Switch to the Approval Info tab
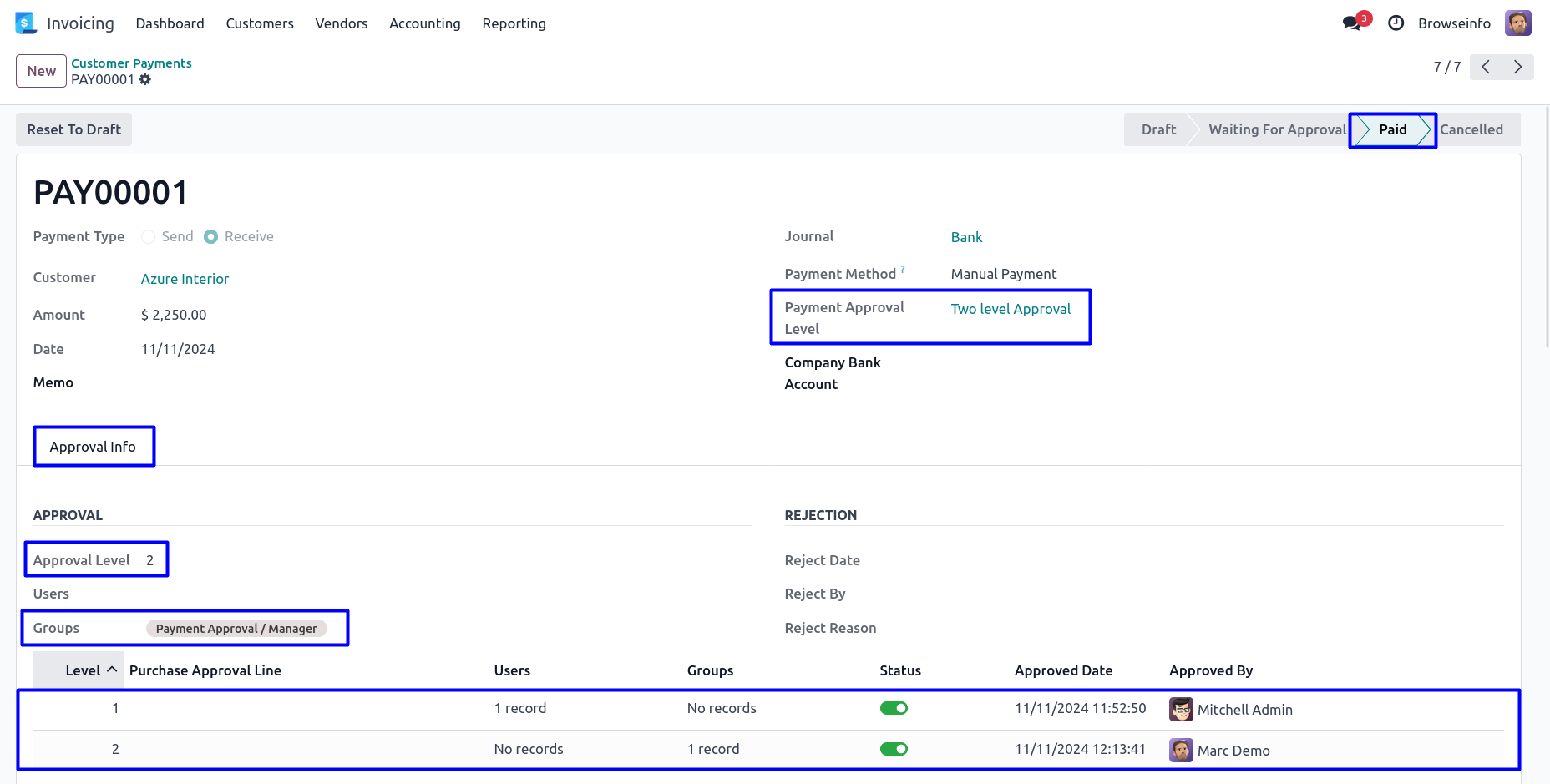The width and height of the screenshot is (1550, 784). pos(93,447)
